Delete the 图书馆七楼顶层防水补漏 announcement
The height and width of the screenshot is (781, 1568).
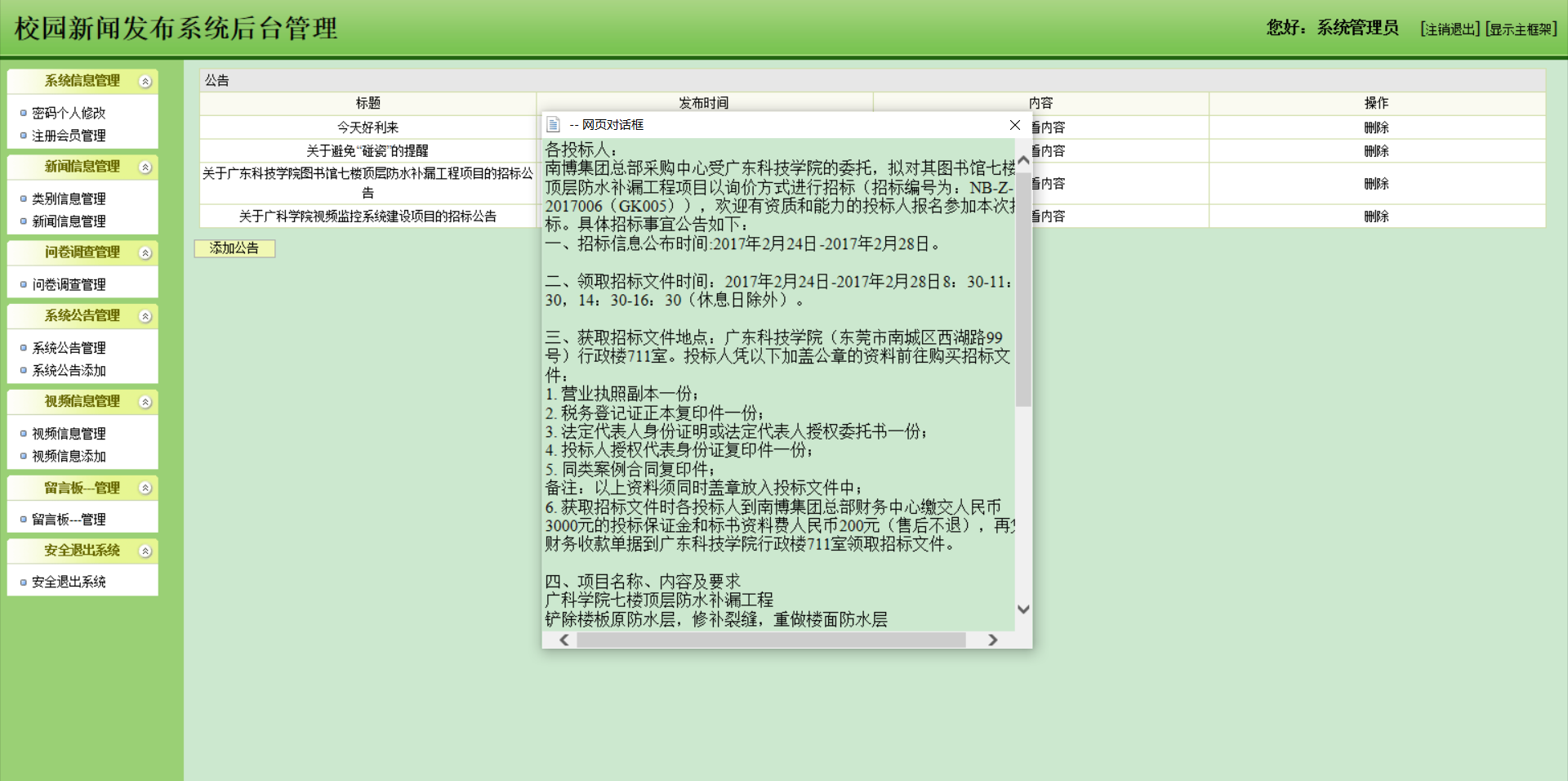pyautogui.click(x=1376, y=184)
